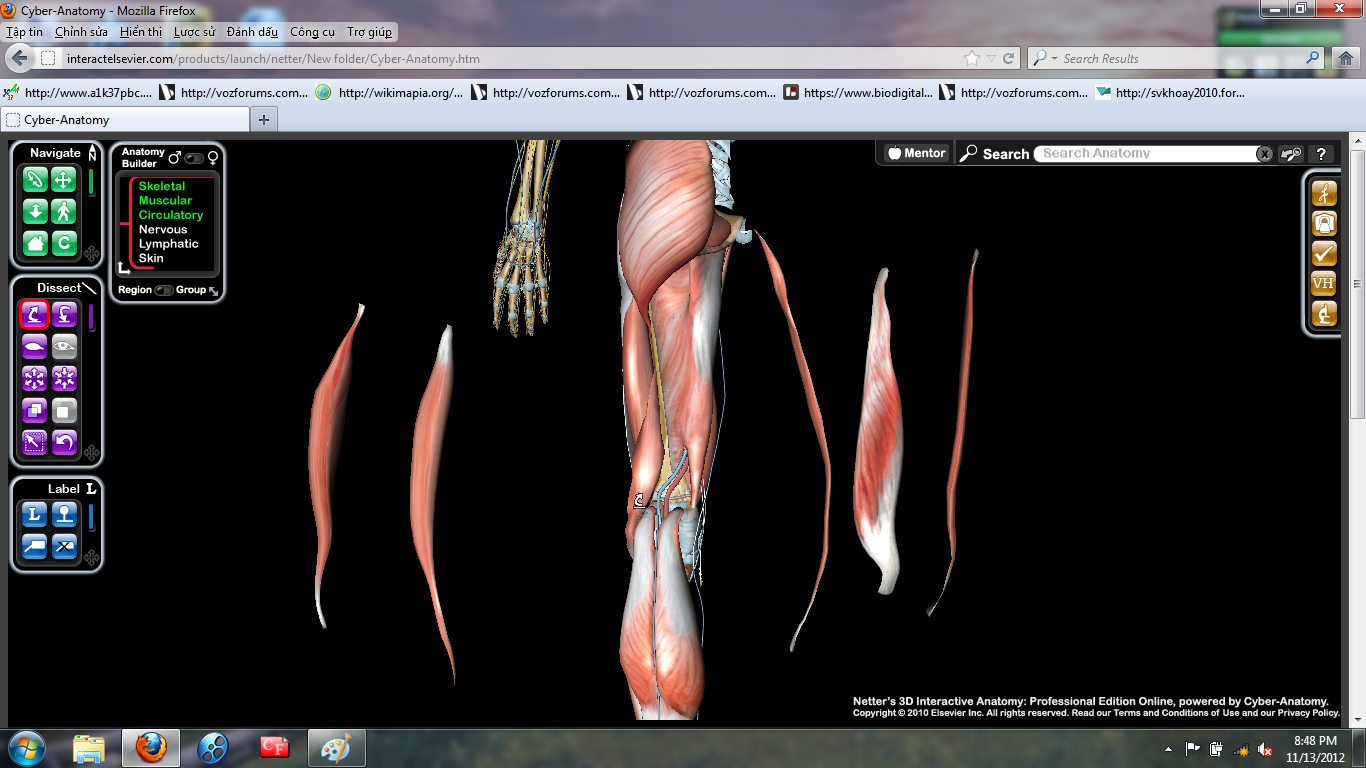Collapse the Navigate panel via N icon
Image resolution: width=1366 pixels, height=768 pixels.
click(92, 153)
